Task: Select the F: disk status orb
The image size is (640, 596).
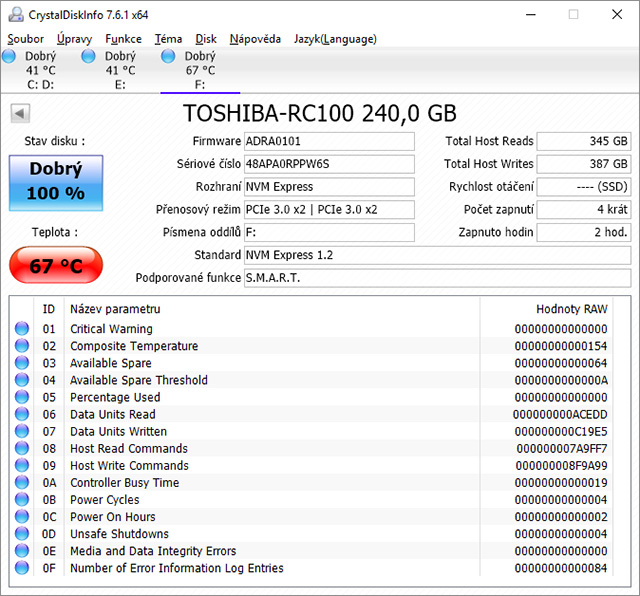Action: tap(168, 57)
